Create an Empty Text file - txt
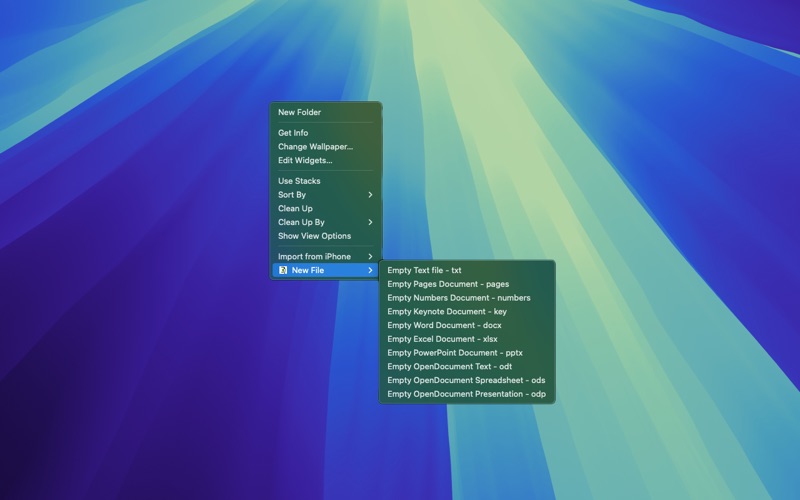The width and height of the screenshot is (800, 500). point(467,270)
